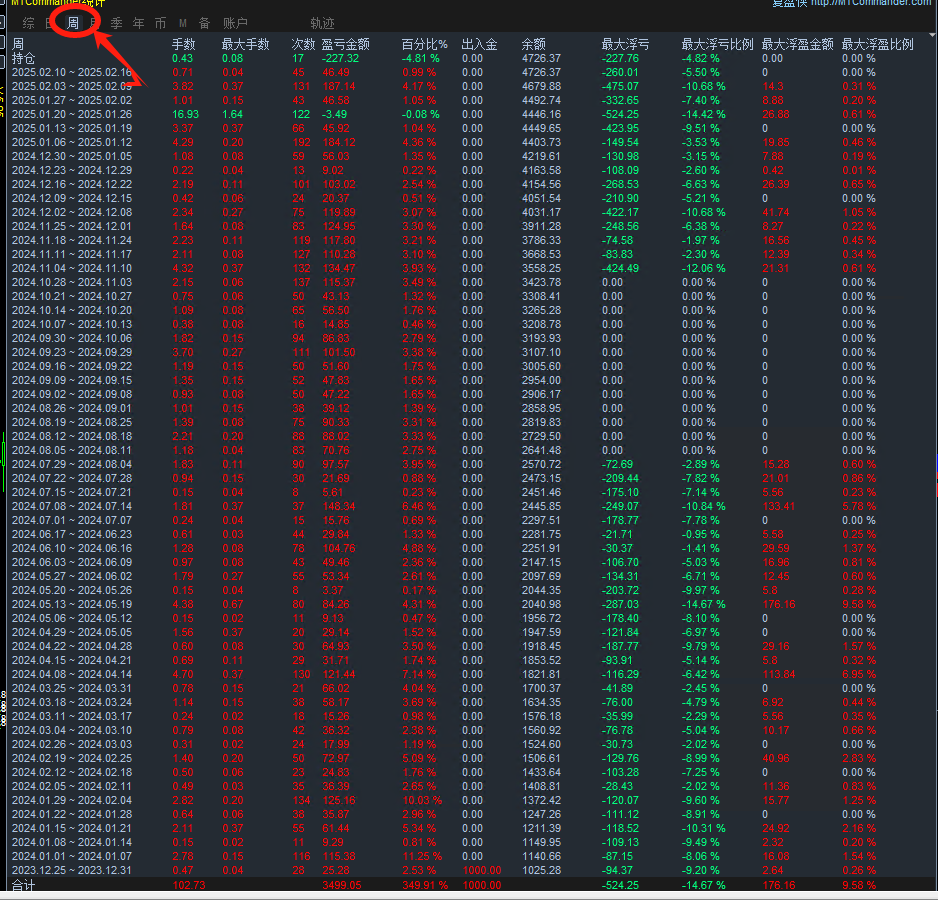
Task: Click the 手数 column header
Action: pyautogui.click(x=184, y=44)
